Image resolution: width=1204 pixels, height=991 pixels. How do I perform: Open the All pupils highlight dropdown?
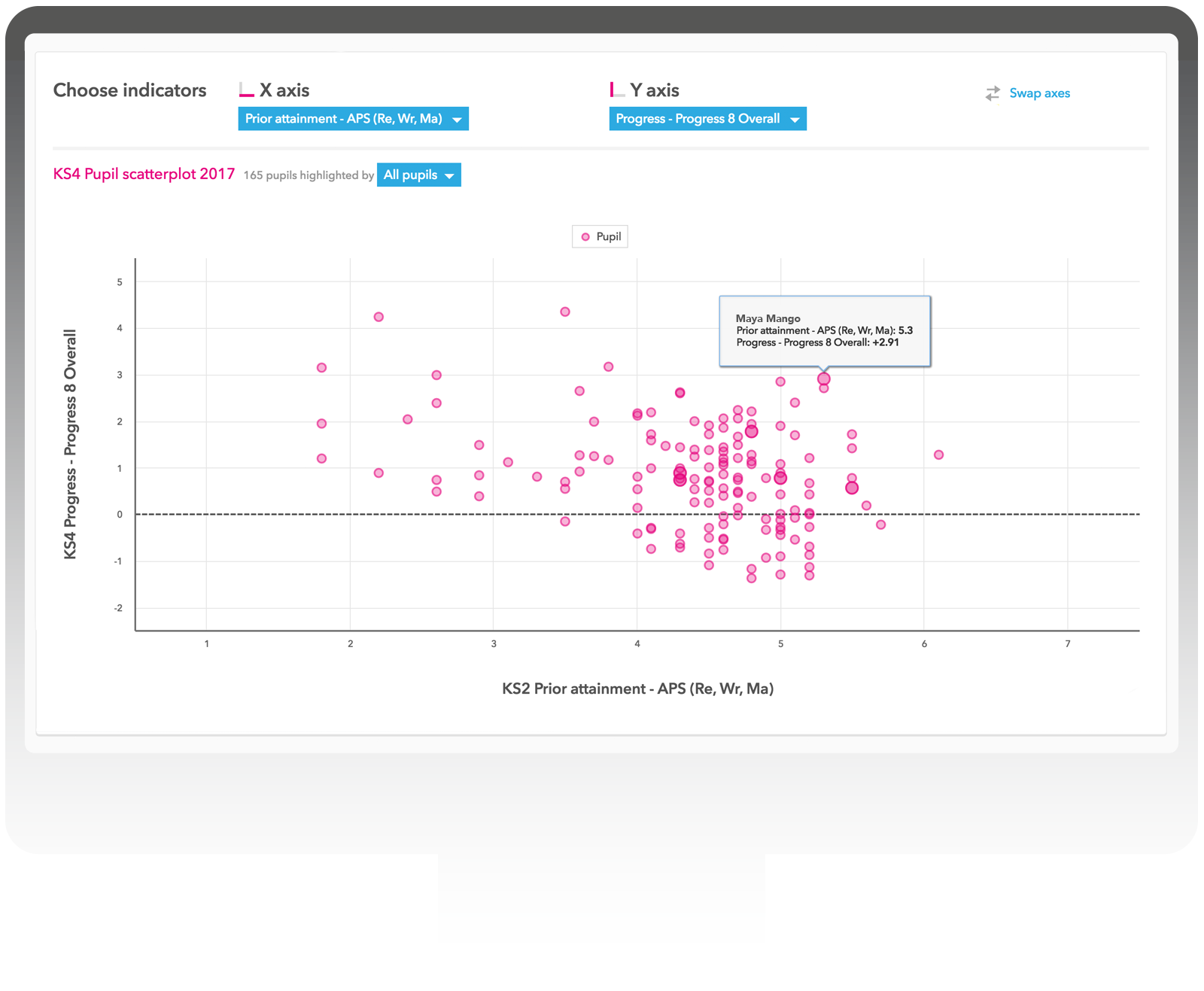point(418,175)
